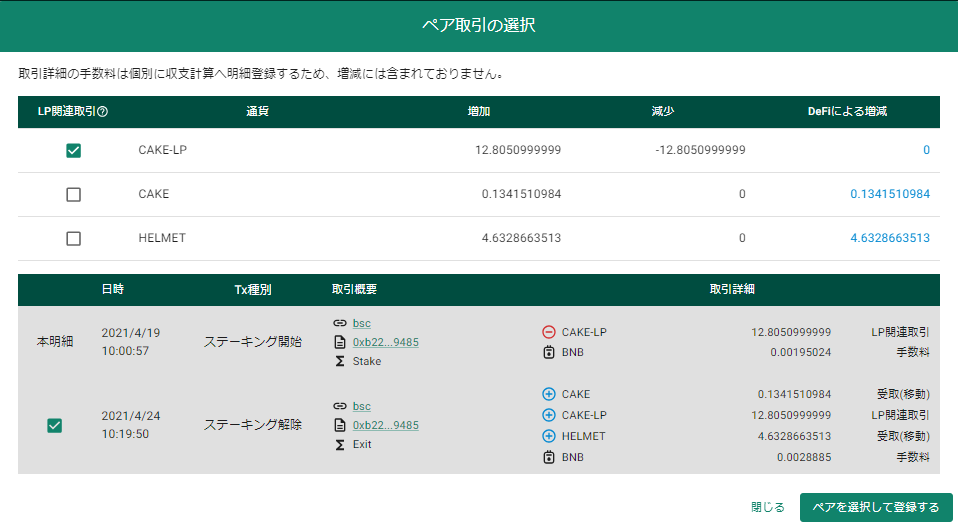The width and height of the screenshot is (958, 525).
Task: Click the DeFi change value 0 for CAKE-LP
Action: (926, 150)
